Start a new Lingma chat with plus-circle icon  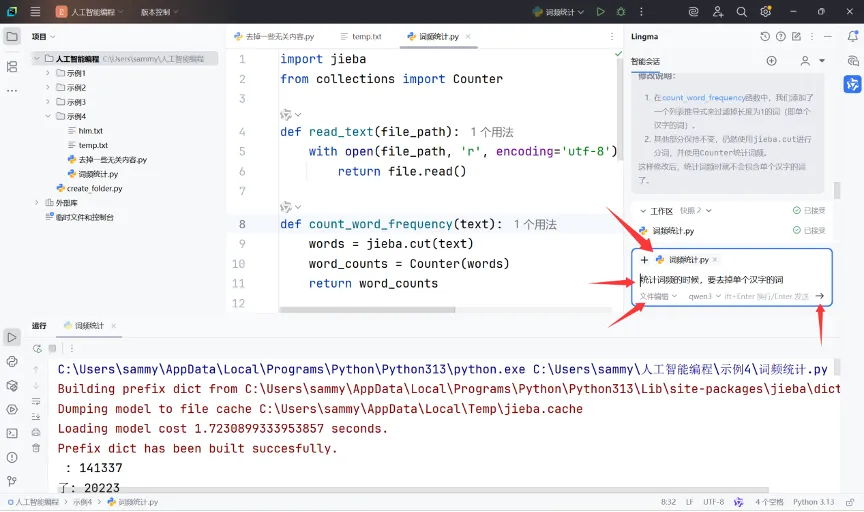coord(771,61)
